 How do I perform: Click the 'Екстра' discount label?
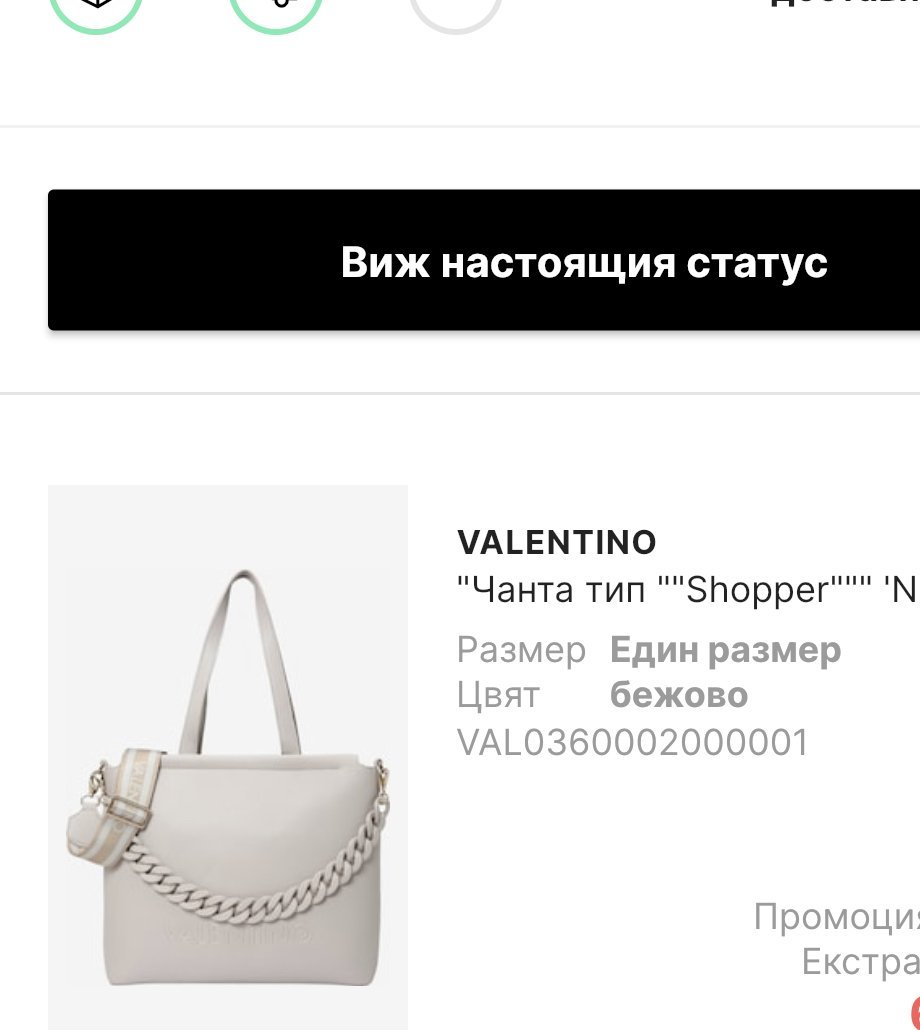coord(860,962)
